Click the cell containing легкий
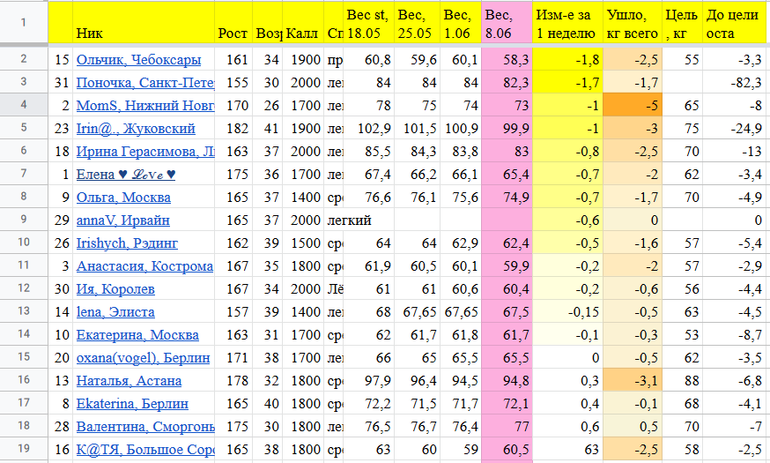 click(x=349, y=221)
